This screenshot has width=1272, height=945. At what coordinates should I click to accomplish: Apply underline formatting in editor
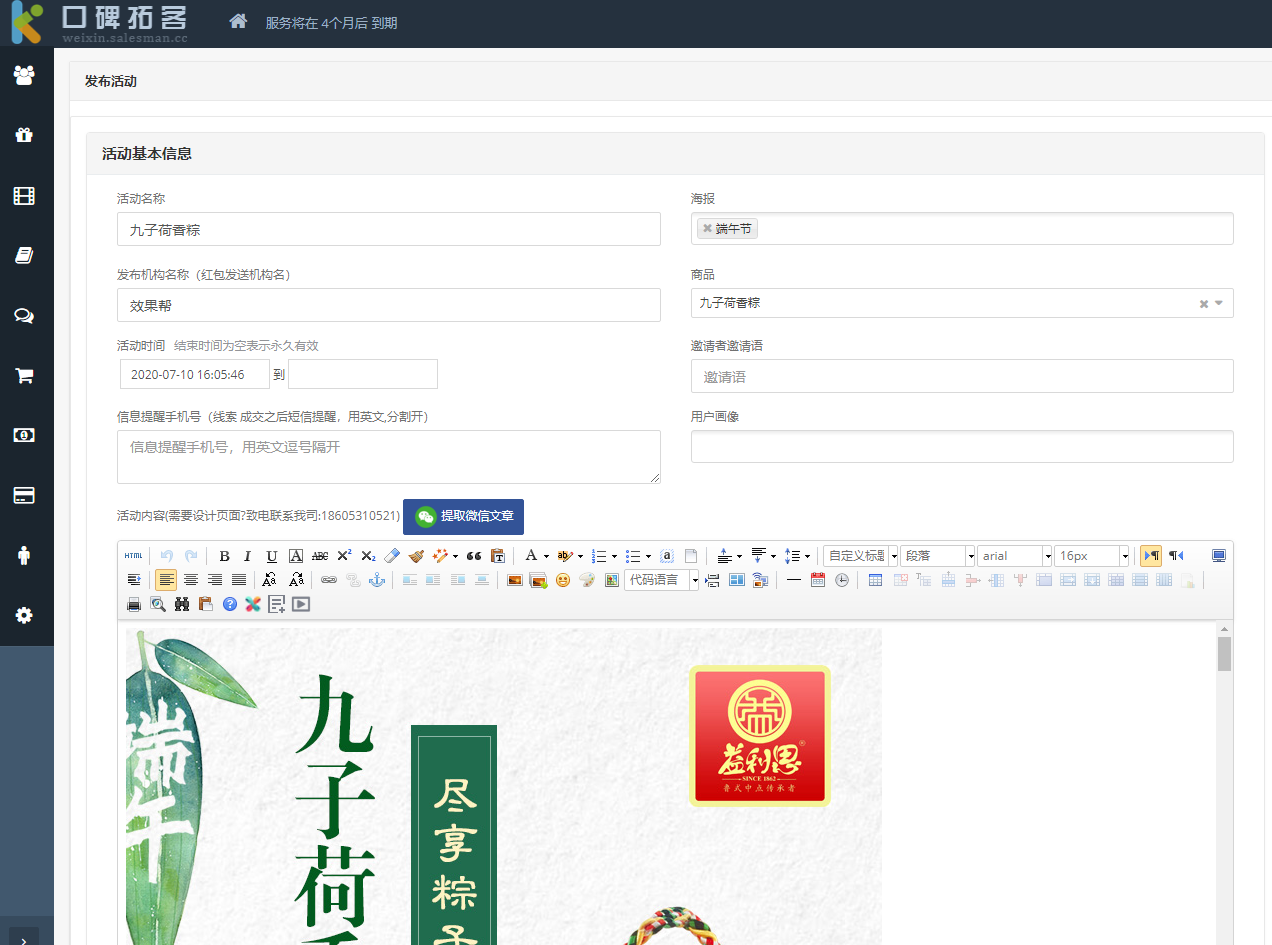point(272,556)
